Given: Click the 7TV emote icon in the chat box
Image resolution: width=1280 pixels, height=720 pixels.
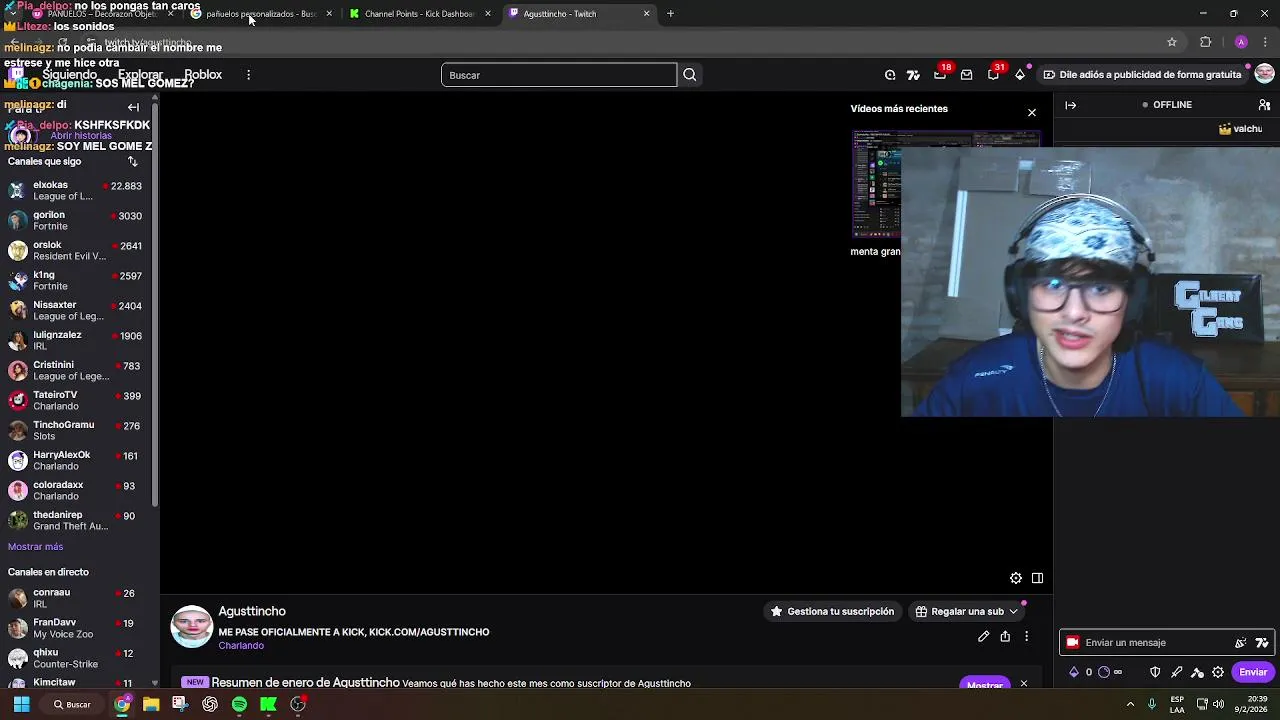Looking at the screenshot, I should coord(1262,643).
